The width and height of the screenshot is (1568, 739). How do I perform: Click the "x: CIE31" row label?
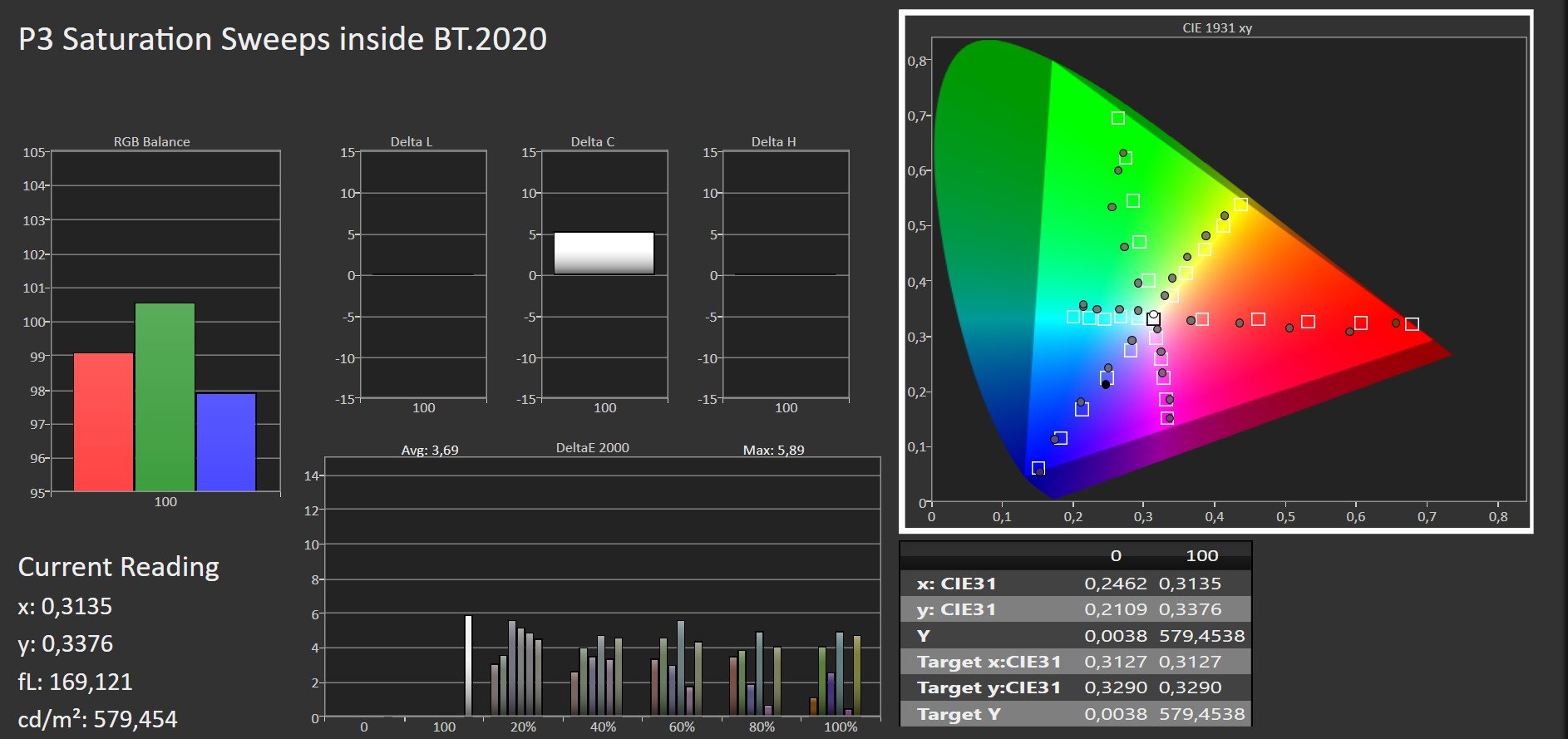[x=956, y=584]
